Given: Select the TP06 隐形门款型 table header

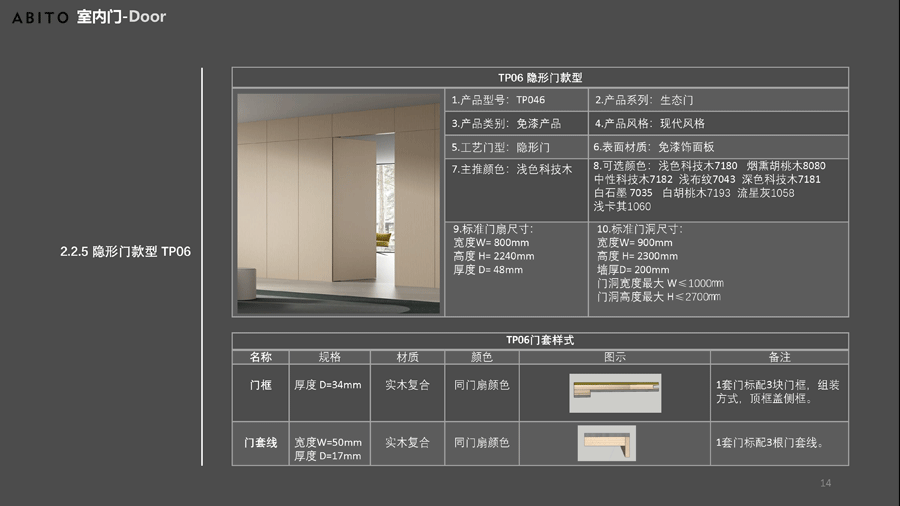Looking at the screenshot, I should pyautogui.click(x=540, y=78).
